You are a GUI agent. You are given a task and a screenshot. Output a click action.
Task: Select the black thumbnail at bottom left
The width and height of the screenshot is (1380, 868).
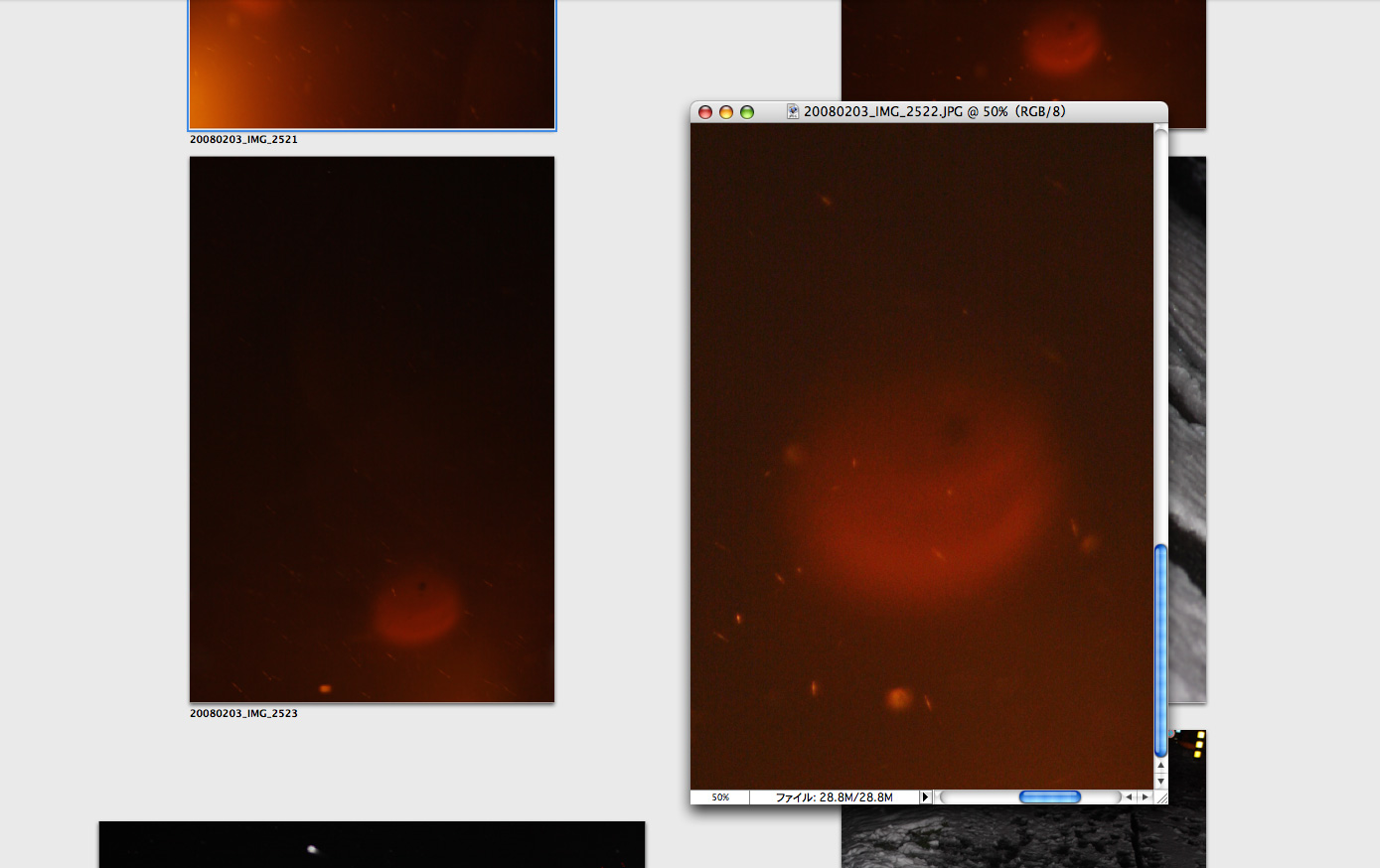coord(372,844)
